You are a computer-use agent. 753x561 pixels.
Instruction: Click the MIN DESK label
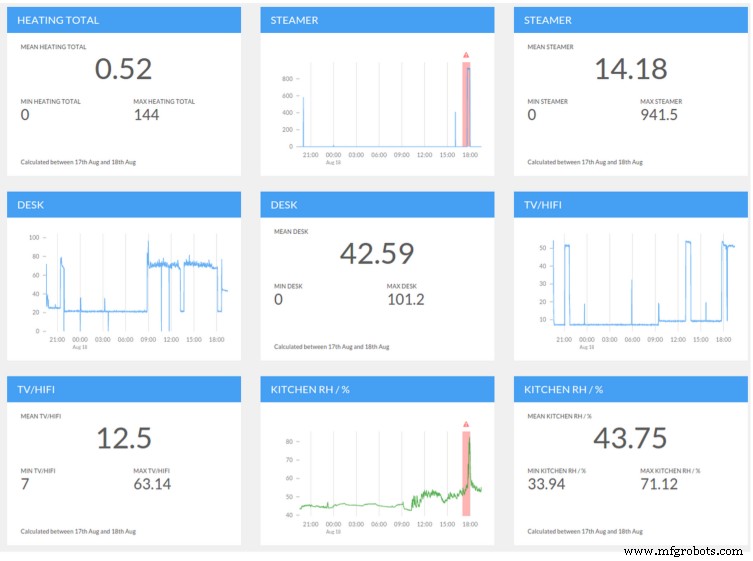(x=288, y=286)
